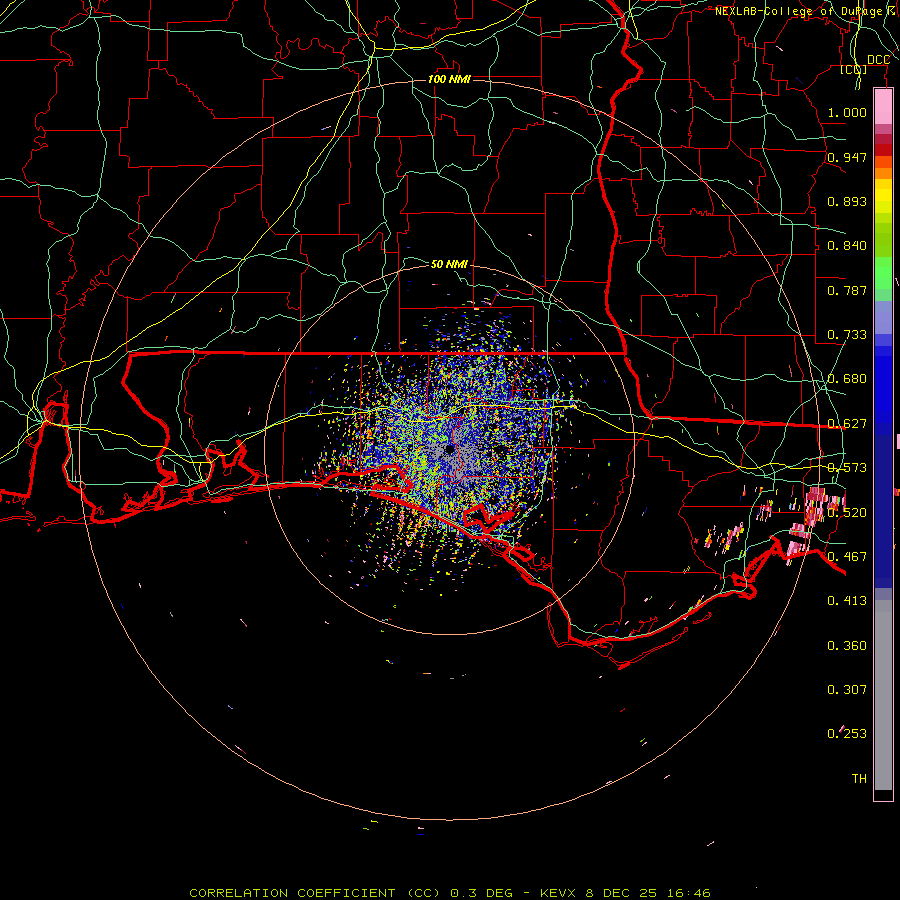Select the 0.840 scale value
This screenshot has height=900, width=900.
pos(847,246)
